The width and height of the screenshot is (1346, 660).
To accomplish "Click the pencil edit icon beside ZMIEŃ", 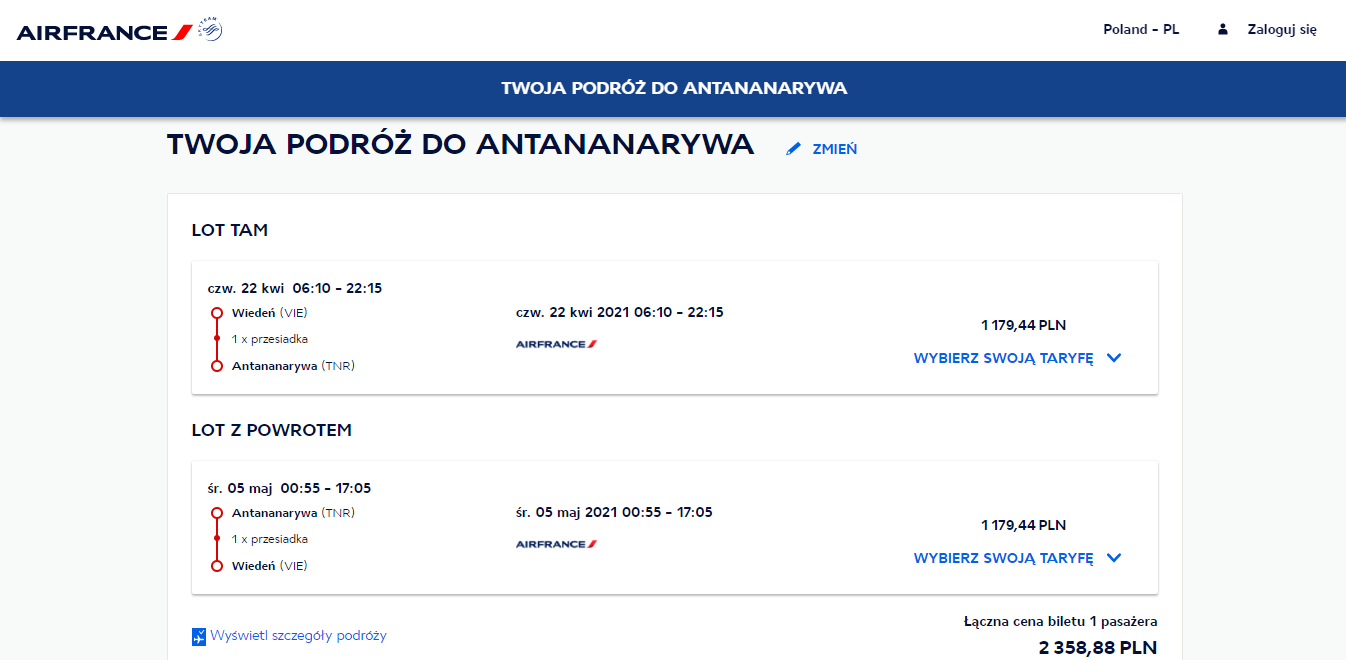I will pyautogui.click(x=794, y=149).
